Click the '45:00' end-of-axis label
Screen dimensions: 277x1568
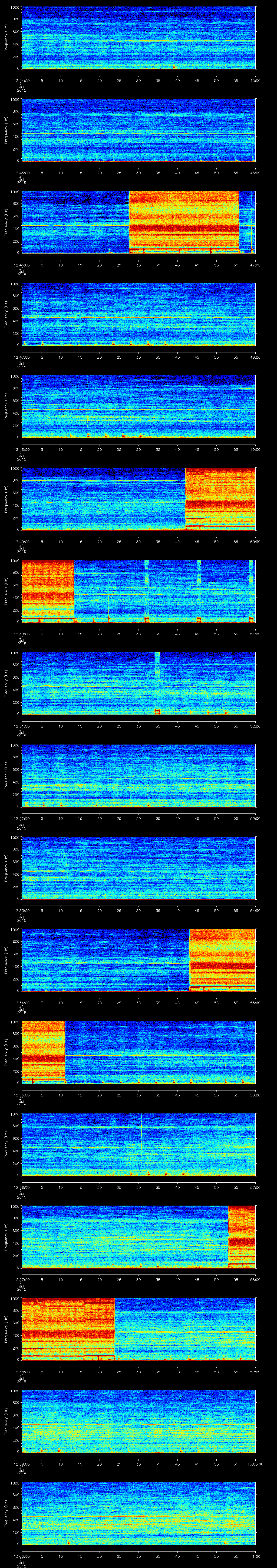(x=256, y=80)
